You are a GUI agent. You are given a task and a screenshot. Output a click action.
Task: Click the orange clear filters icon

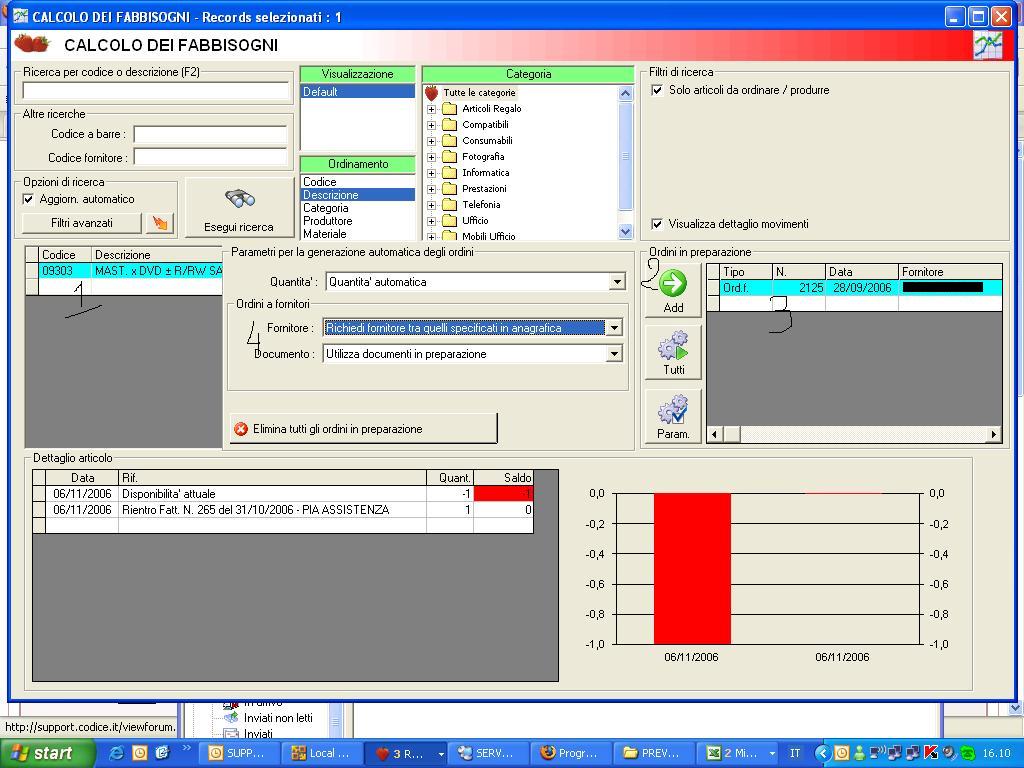[160, 223]
